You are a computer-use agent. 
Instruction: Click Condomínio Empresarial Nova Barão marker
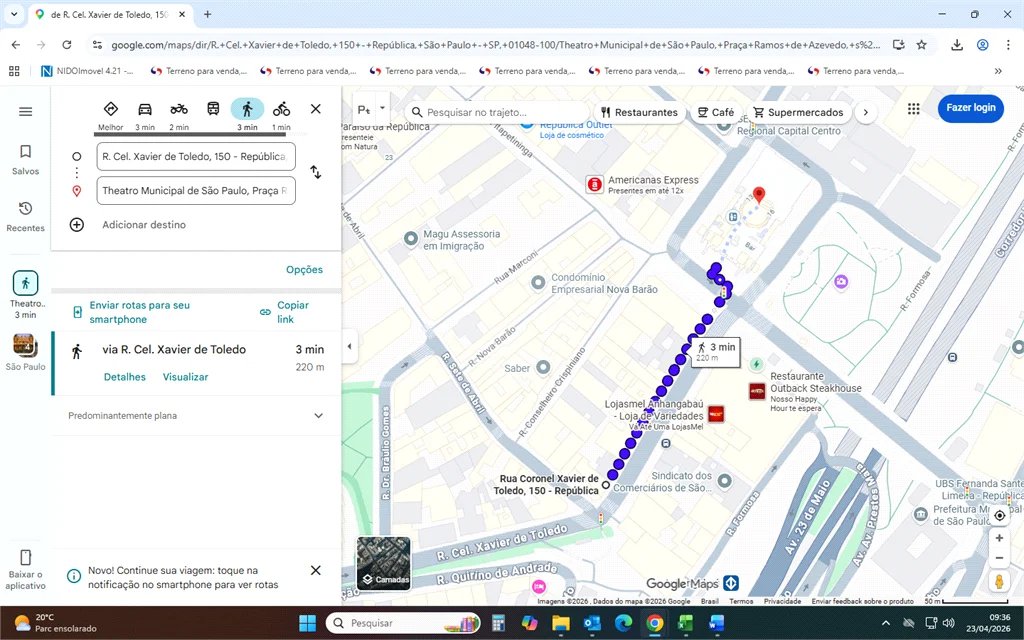pyautogui.click(x=538, y=283)
